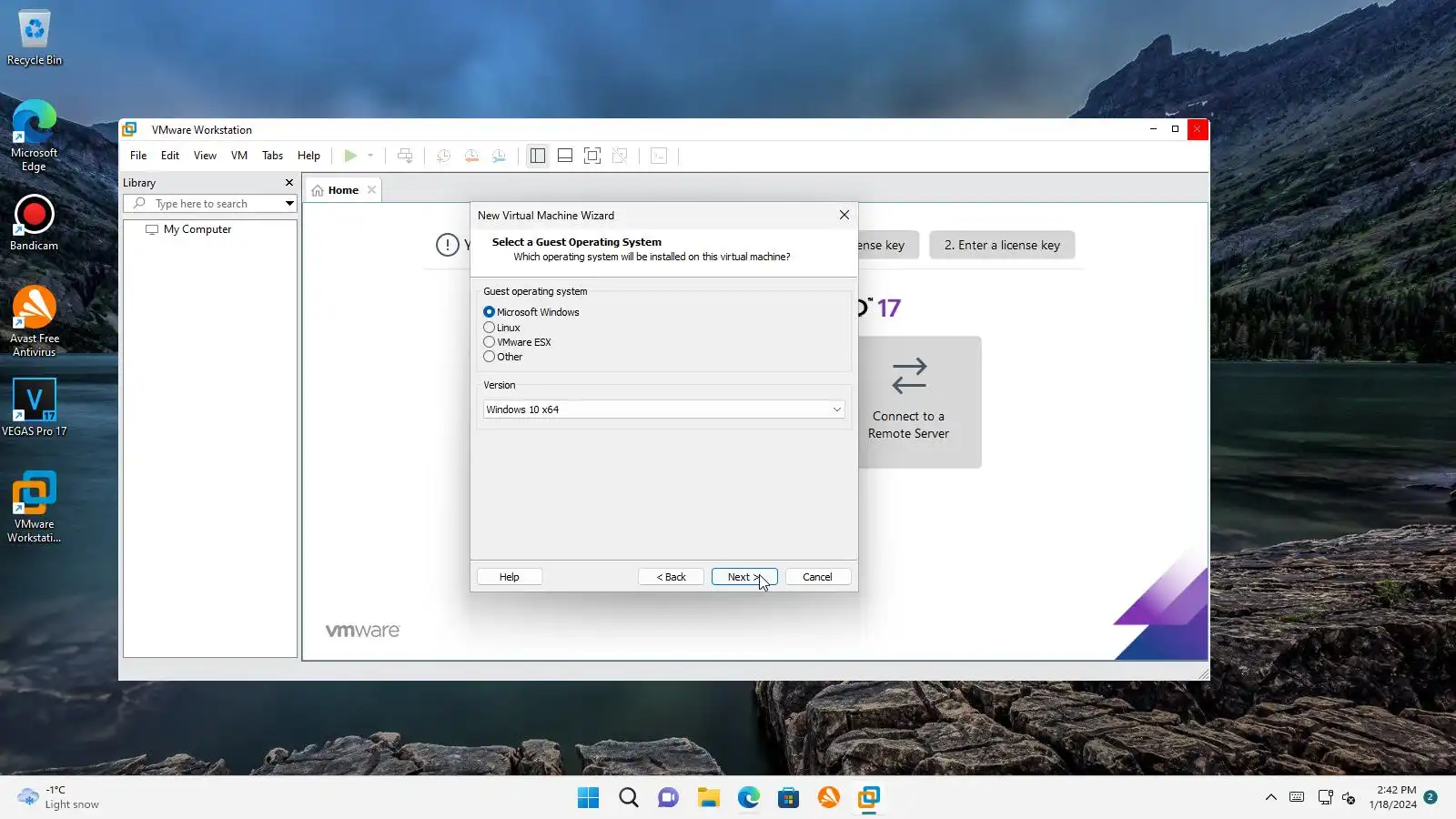
Task: Open the notification badge in the taskbar corner
Action: [1431, 797]
